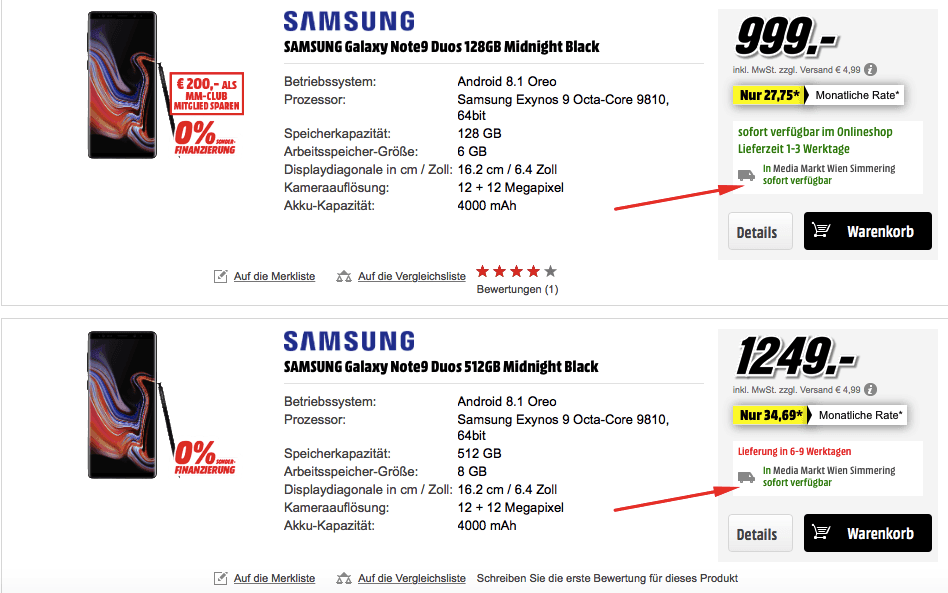The width and height of the screenshot is (948, 593).
Task: Add Galaxy Note9 512GB to Warenkorb
Action: [868, 533]
